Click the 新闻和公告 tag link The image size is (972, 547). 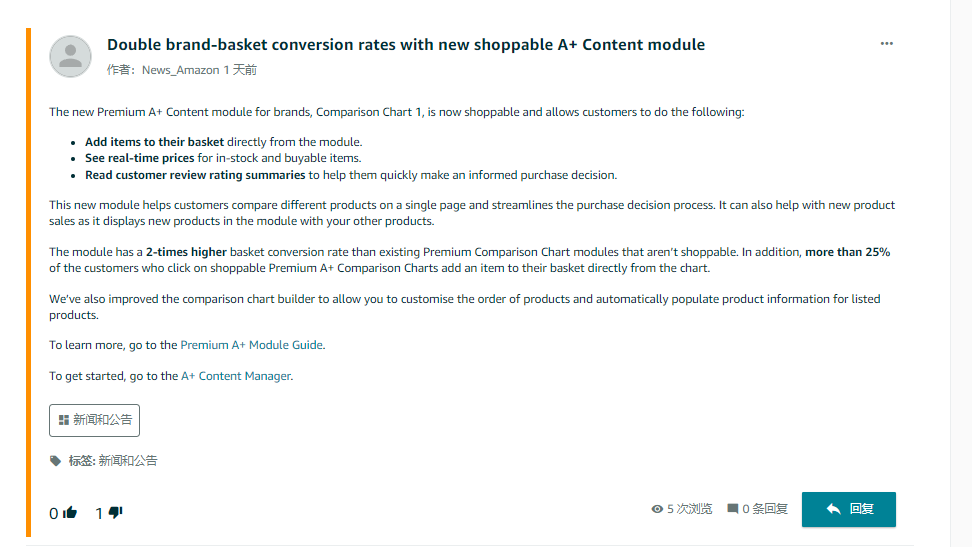pos(128,461)
